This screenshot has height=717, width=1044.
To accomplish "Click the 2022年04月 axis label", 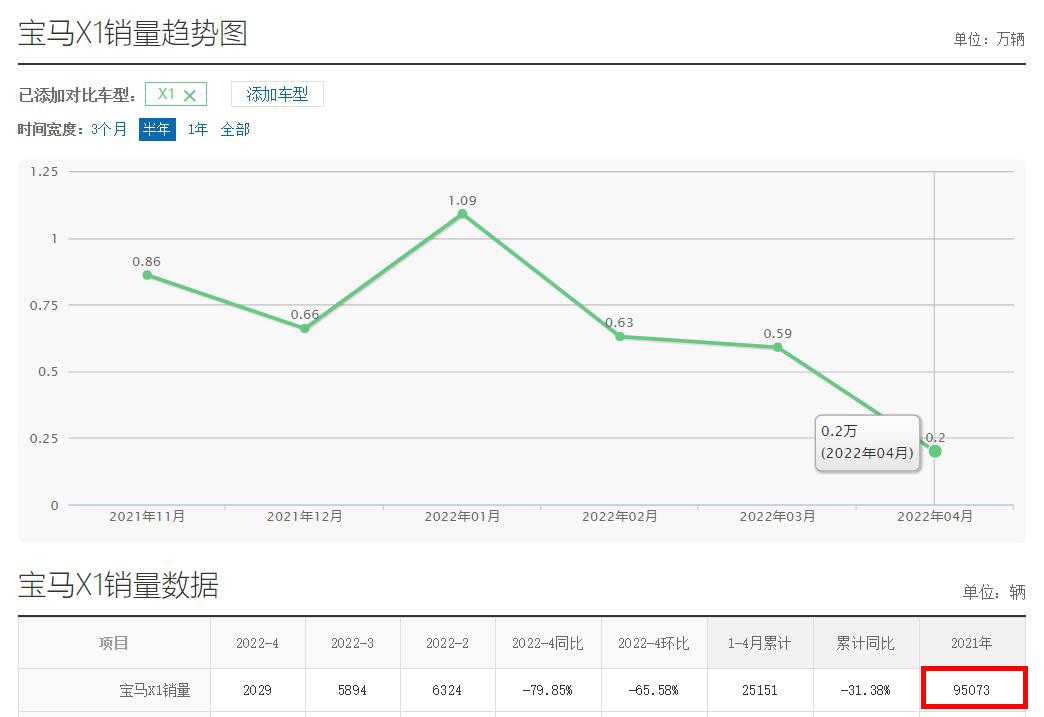I will (x=935, y=517).
